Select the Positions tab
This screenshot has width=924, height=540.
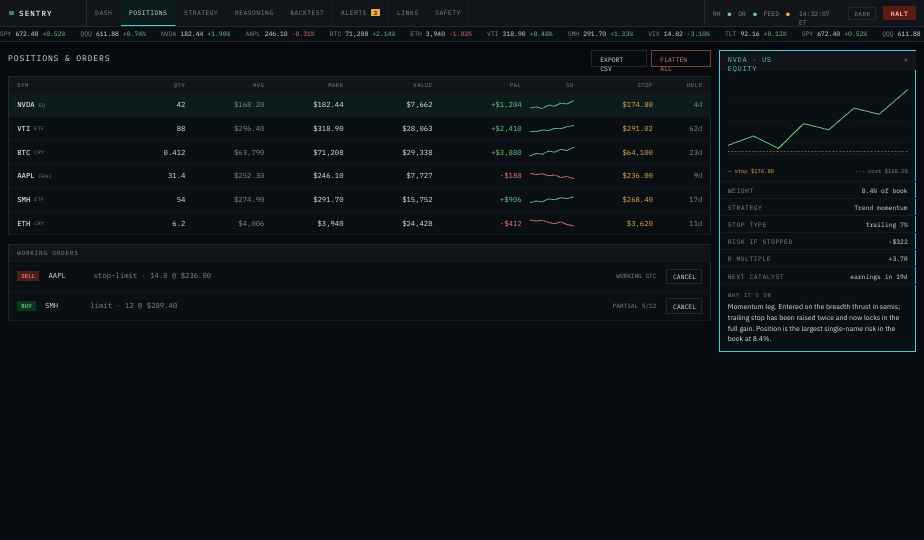(148, 12)
